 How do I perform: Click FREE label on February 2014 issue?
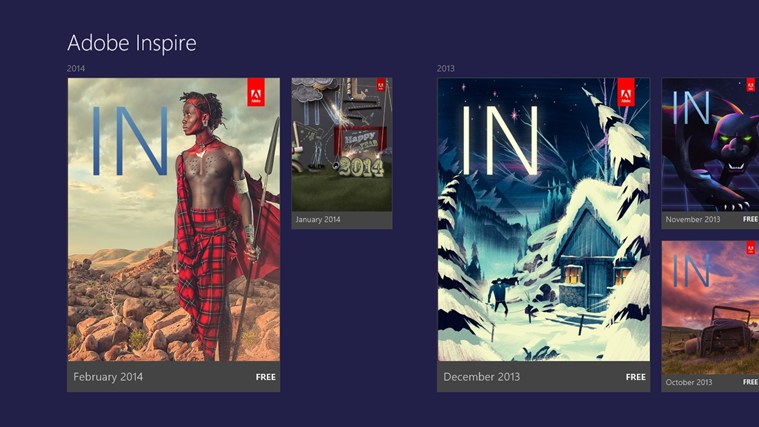pyautogui.click(x=266, y=377)
